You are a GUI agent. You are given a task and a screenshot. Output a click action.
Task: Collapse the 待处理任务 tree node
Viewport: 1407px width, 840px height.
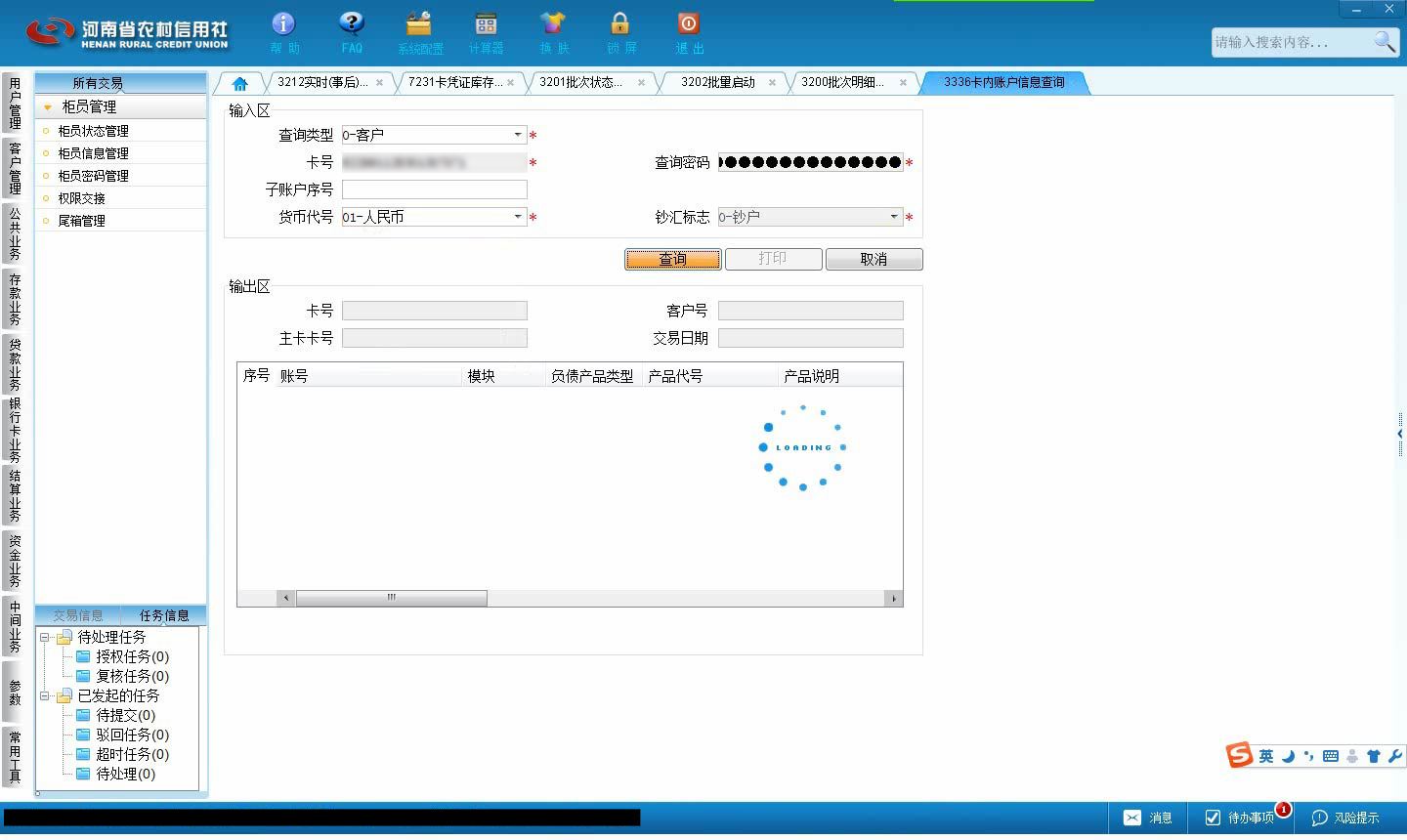(44, 637)
